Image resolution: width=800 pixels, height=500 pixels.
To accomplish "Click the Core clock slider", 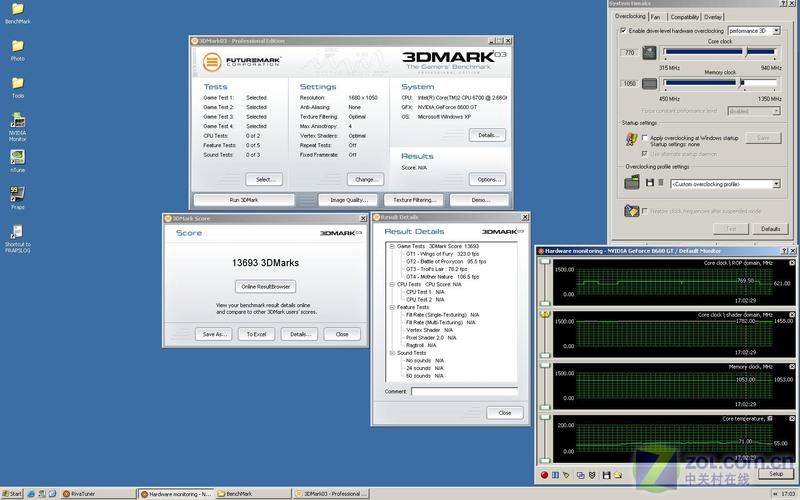I will tap(719, 52).
